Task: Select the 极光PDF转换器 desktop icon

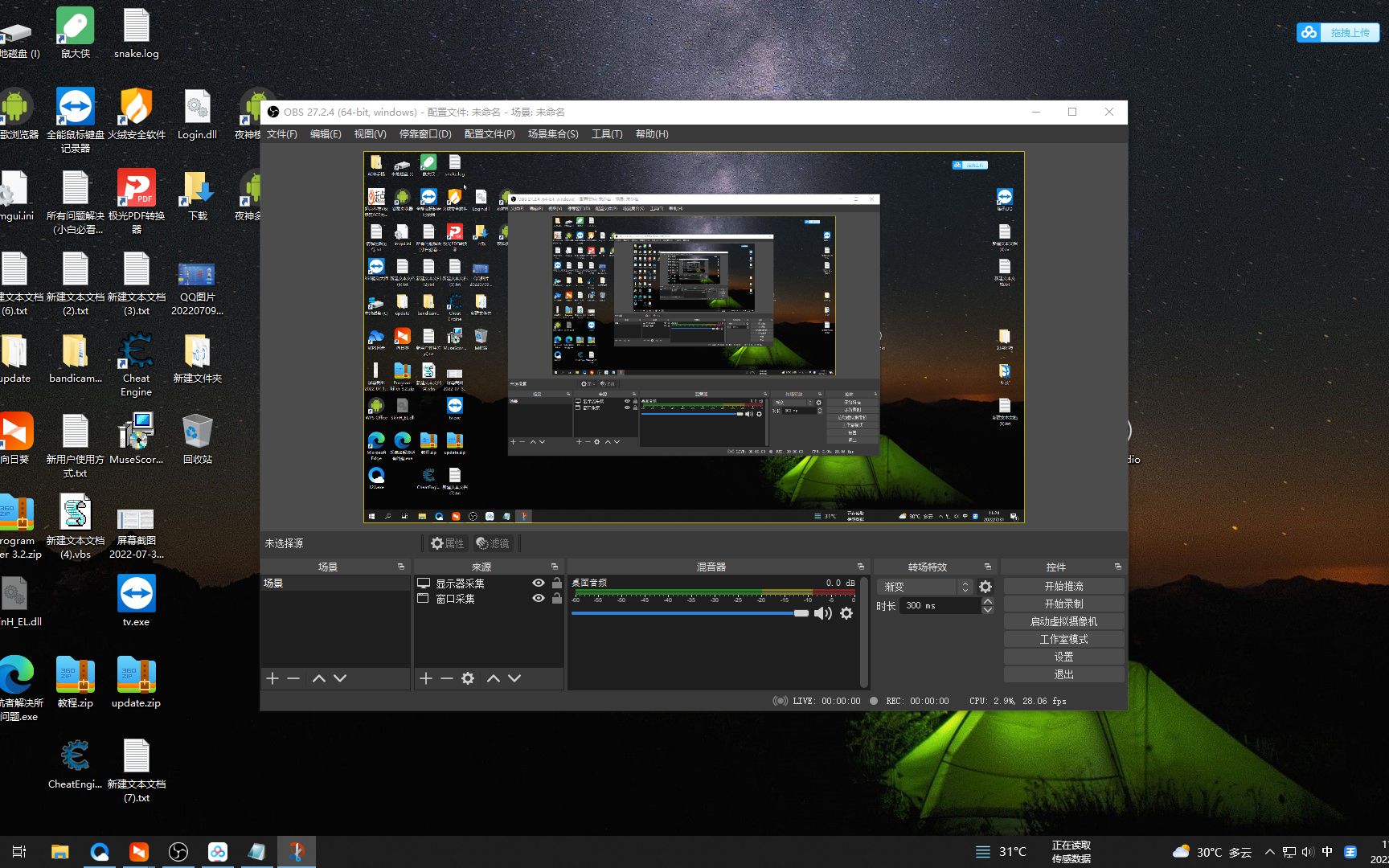Action: 136,201
